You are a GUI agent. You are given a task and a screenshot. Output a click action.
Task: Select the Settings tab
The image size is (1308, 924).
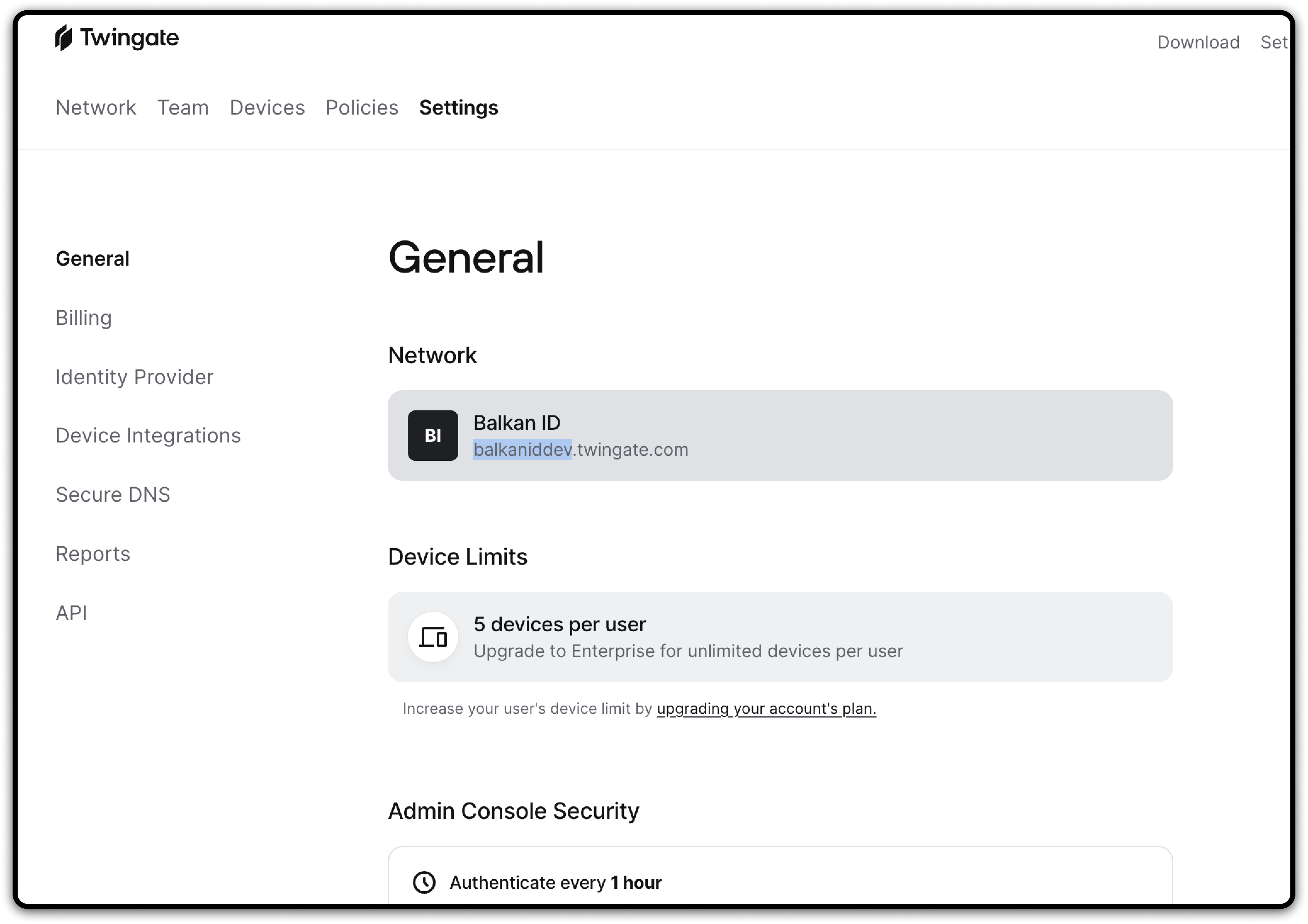[x=458, y=108]
